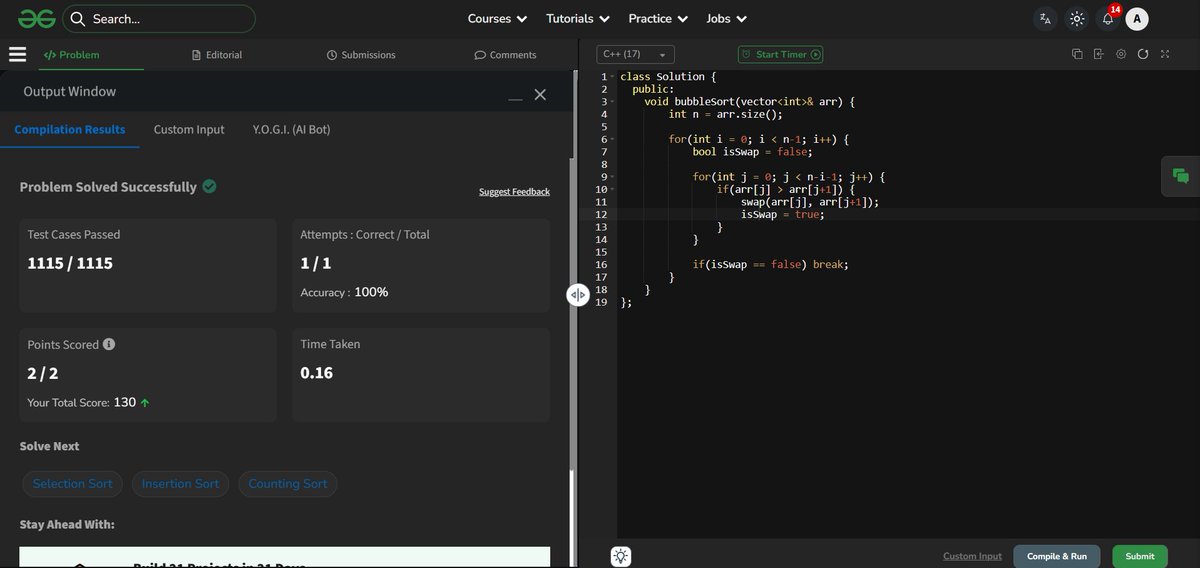Click the Start Timer button
The height and width of the screenshot is (568, 1200).
pyautogui.click(x=780, y=55)
